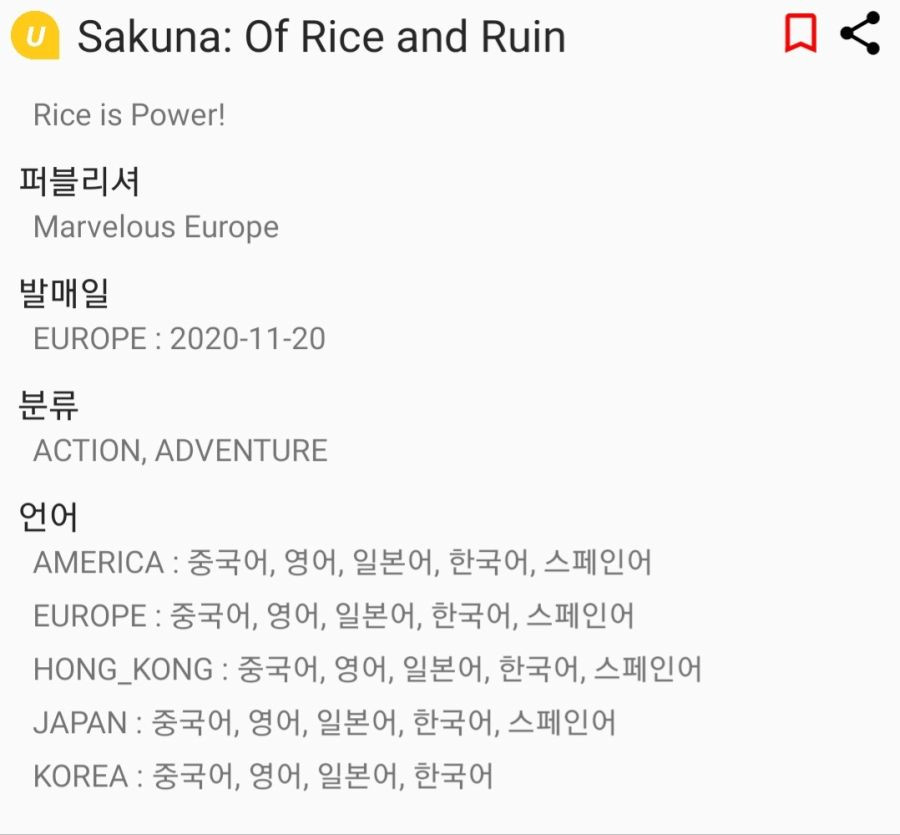Tap the 분류 section heading

[x=48, y=405]
